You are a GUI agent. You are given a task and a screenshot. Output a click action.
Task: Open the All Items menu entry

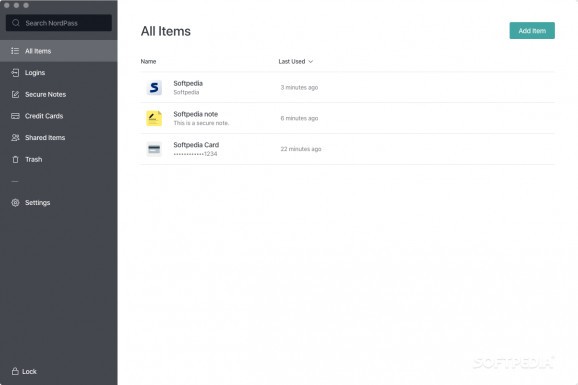pos(59,51)
